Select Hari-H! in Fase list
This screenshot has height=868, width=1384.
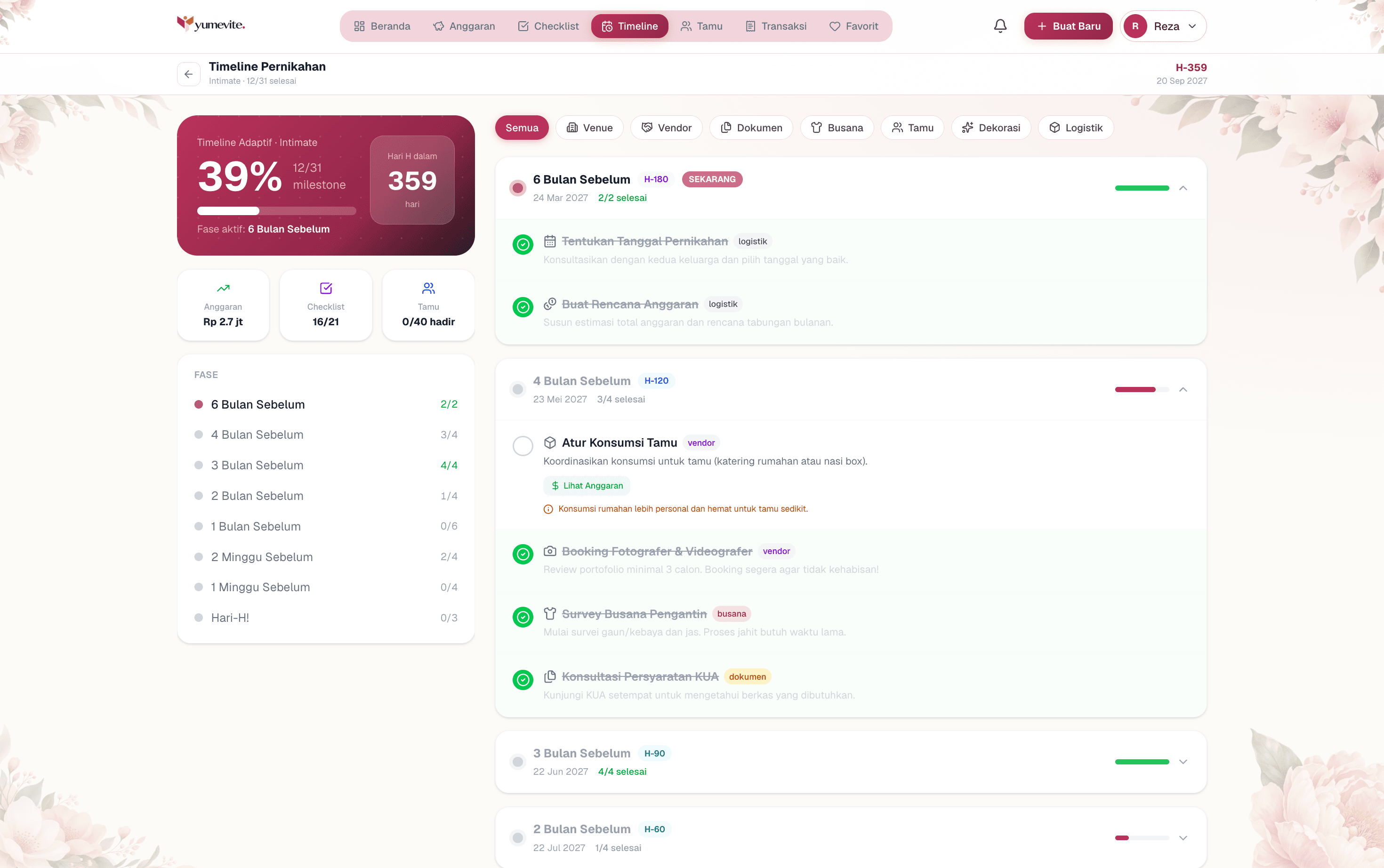(x=326, y=618)
